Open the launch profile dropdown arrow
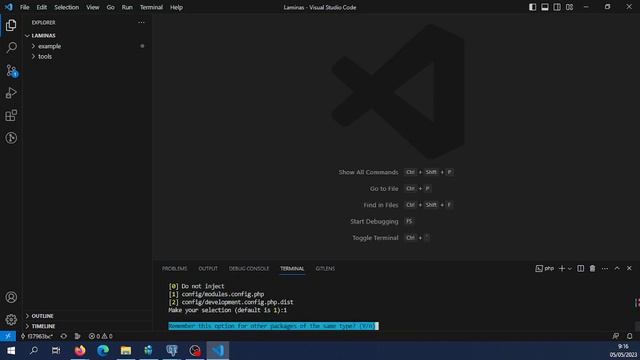The height and width of the screenshot is (360, 640). [570, 268]
